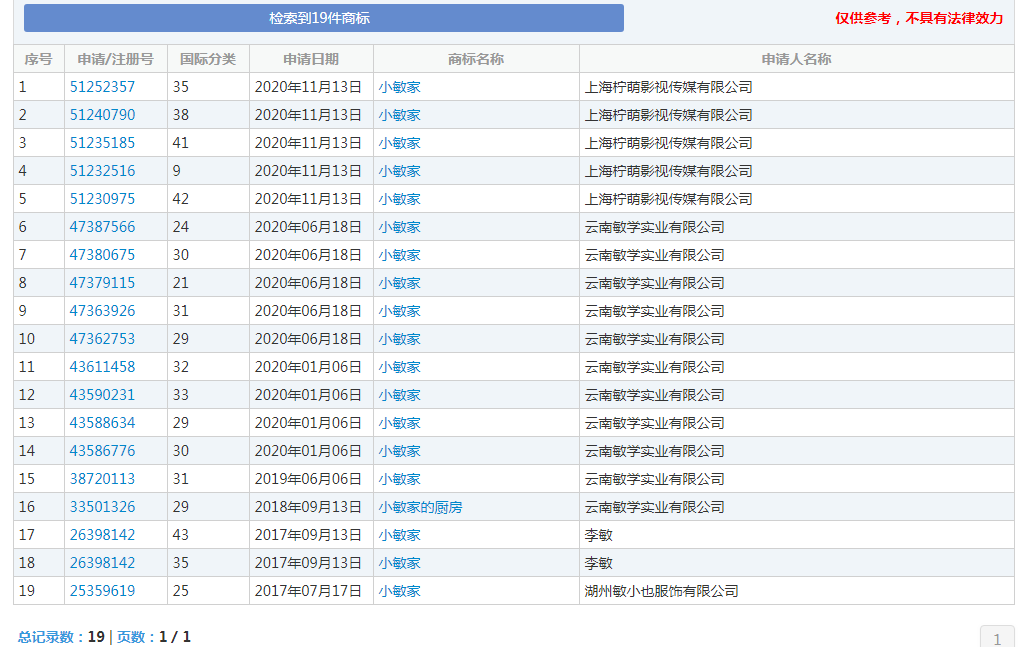Click the 申请人名称 column header
This screenshot has width=1029, height=647.
pos(797,59)
